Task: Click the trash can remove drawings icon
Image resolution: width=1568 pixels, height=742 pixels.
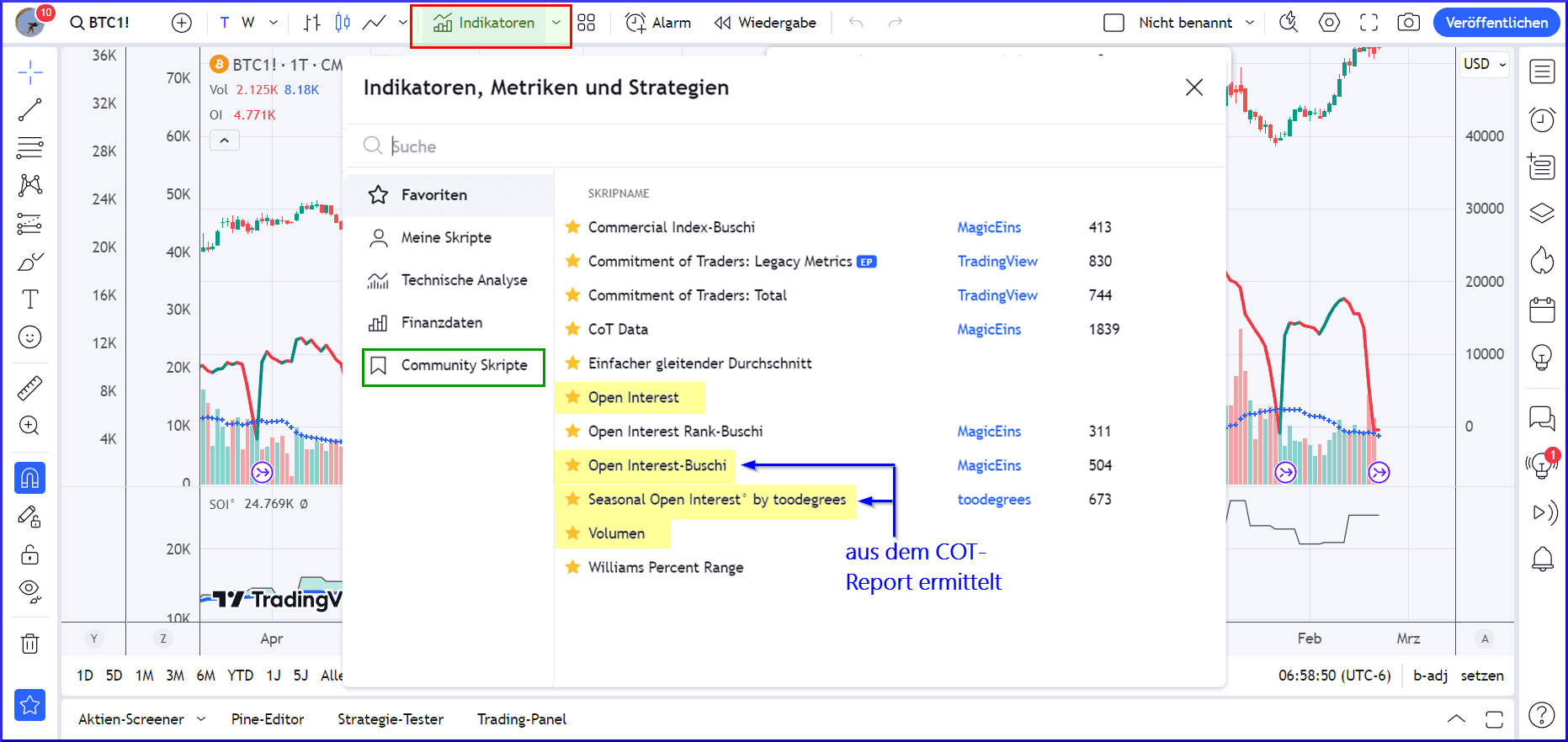Action: [x=30, y=644]
